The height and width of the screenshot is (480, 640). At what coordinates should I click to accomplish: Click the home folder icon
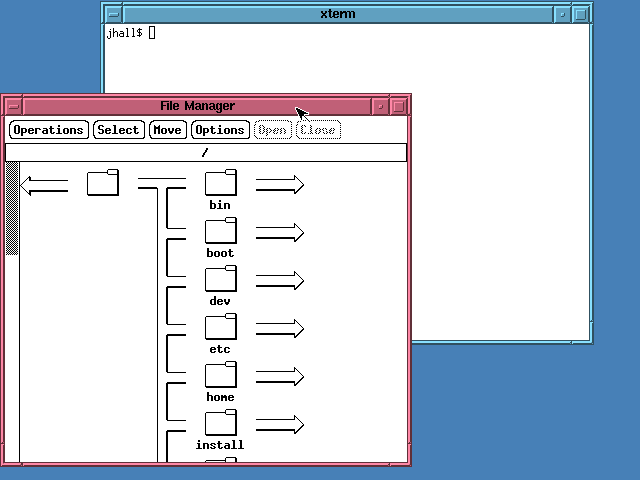220,375
